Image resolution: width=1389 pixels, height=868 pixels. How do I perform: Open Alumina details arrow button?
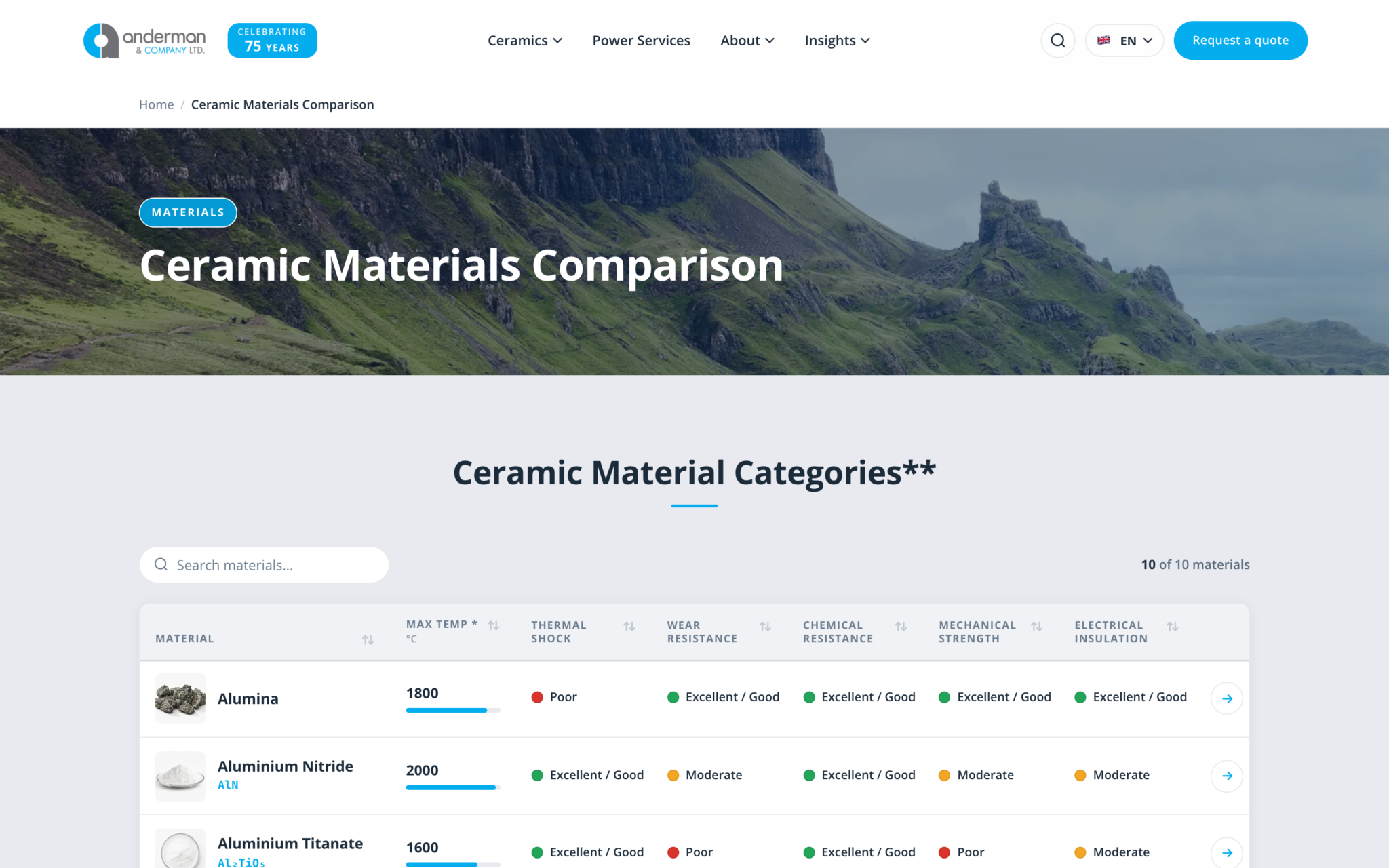pos(1226,698)
